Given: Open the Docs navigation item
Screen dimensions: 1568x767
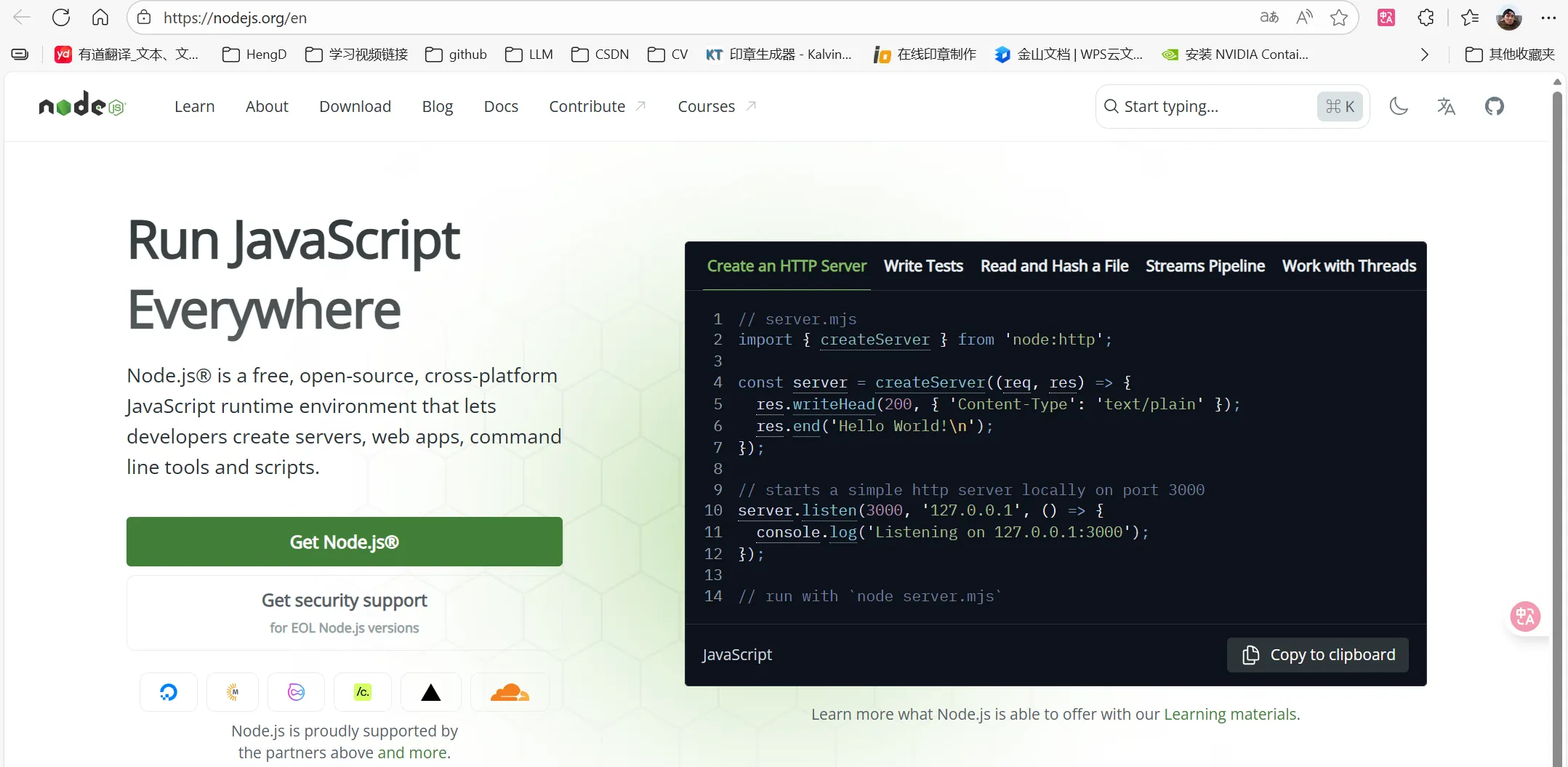Looking at the screenshot, I should (501, 106).
